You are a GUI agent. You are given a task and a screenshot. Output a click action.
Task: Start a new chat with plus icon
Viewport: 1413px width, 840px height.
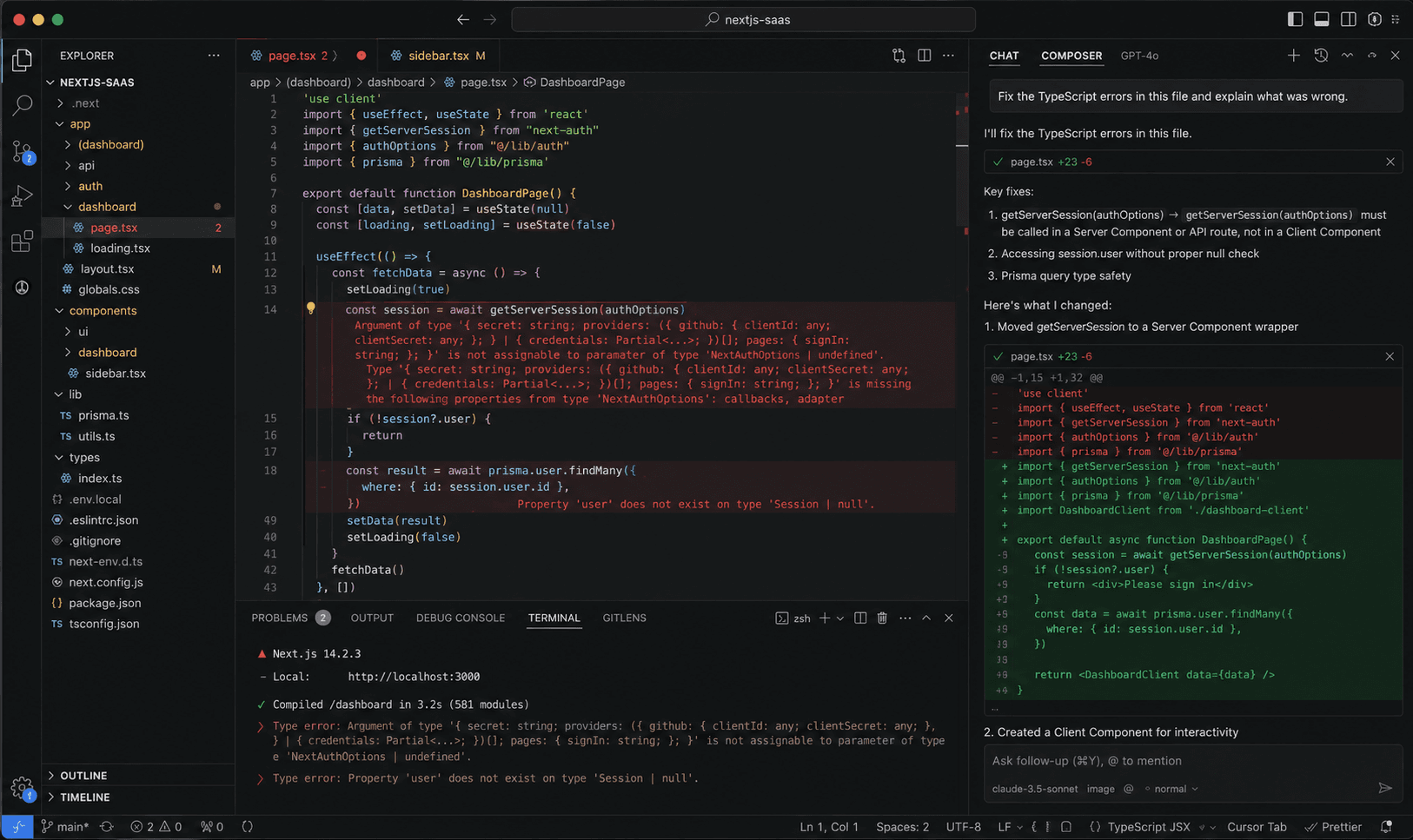[x=1293, y=56]
